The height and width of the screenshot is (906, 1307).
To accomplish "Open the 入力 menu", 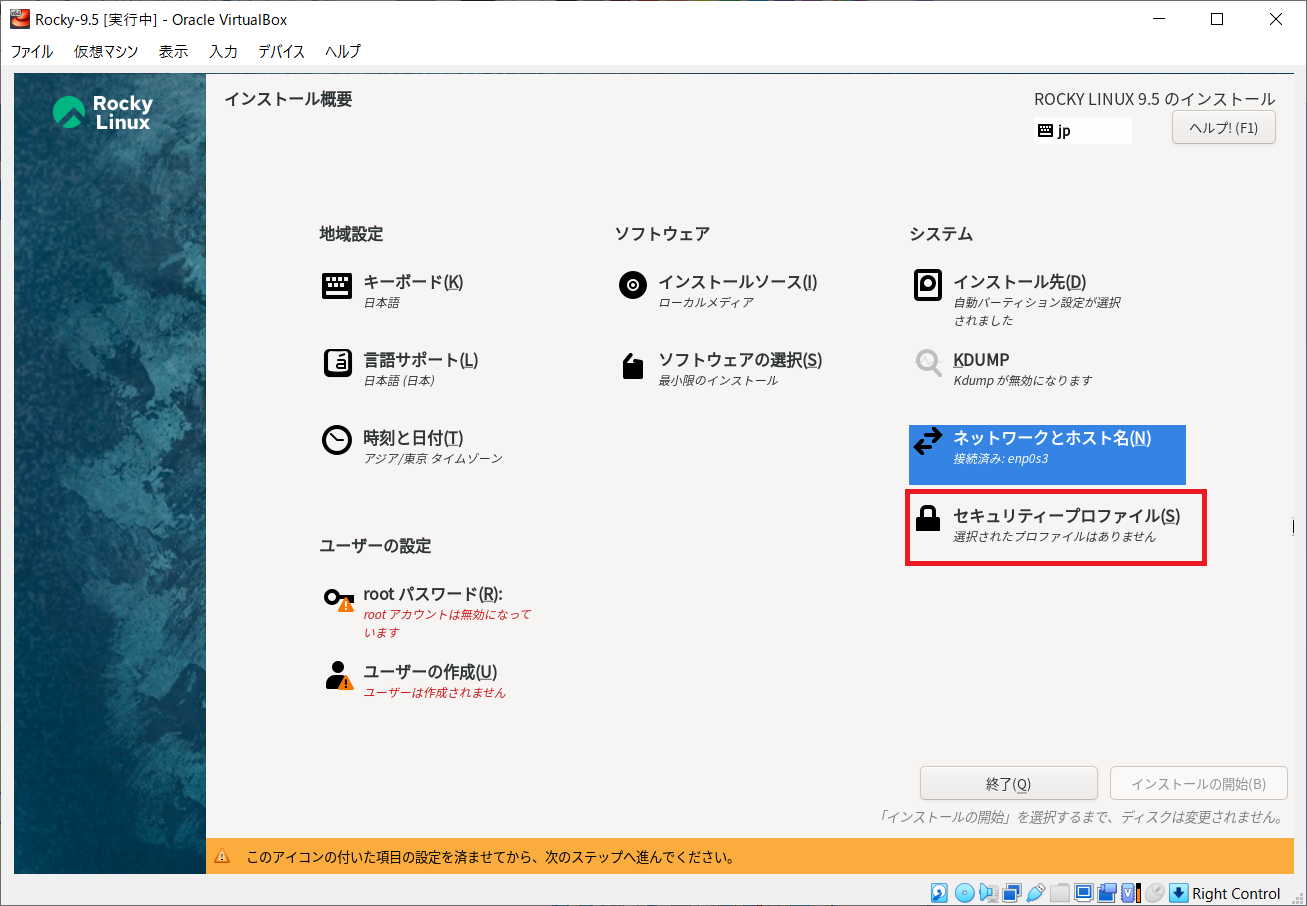I will tap(223, 51).
